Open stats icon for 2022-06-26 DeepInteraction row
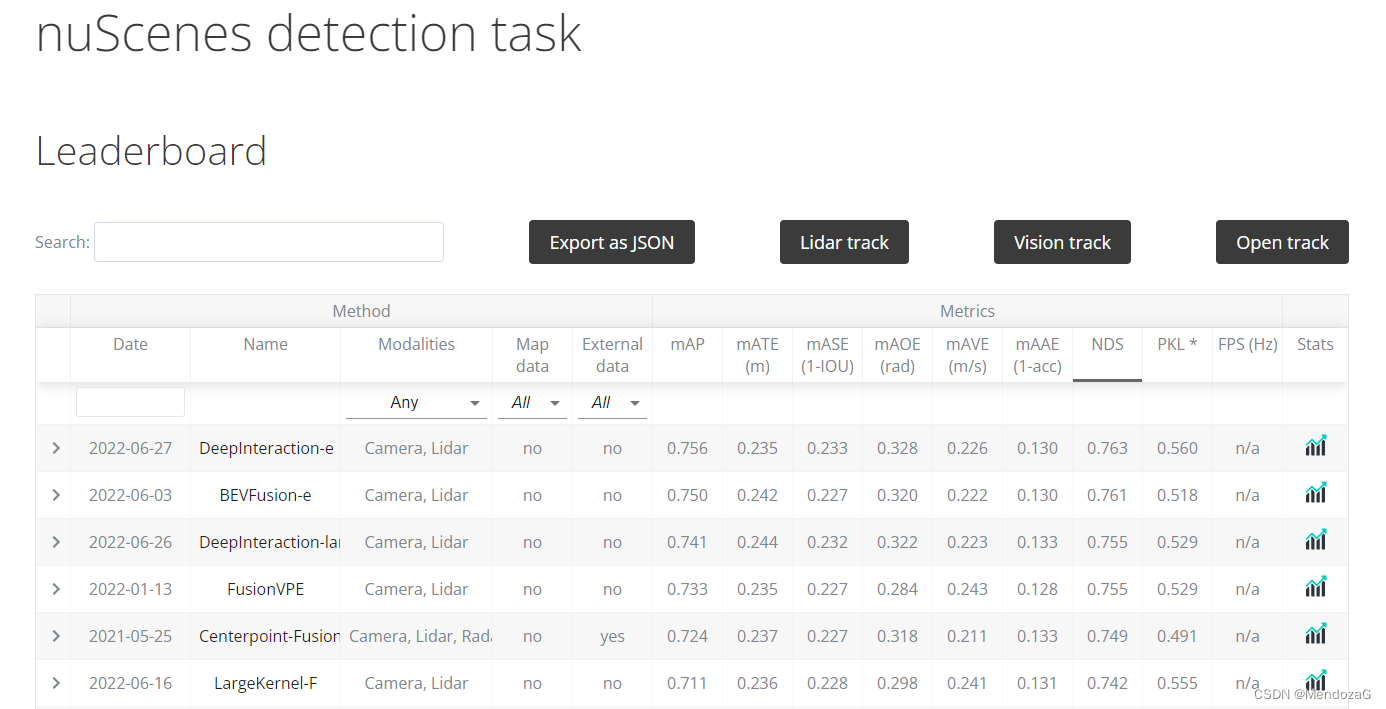This screenshot has height=709, width=1386. 1315,541
